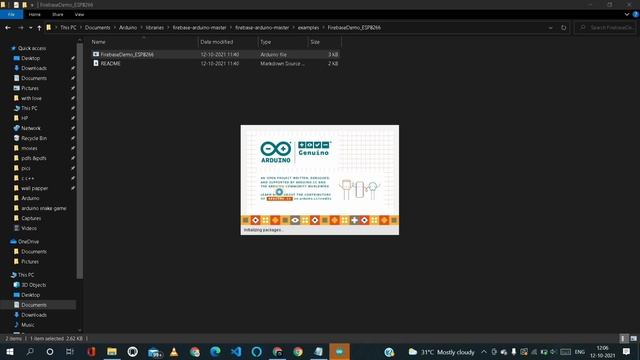Open the movies folder

pyautogui.click(x=29, y=148)
